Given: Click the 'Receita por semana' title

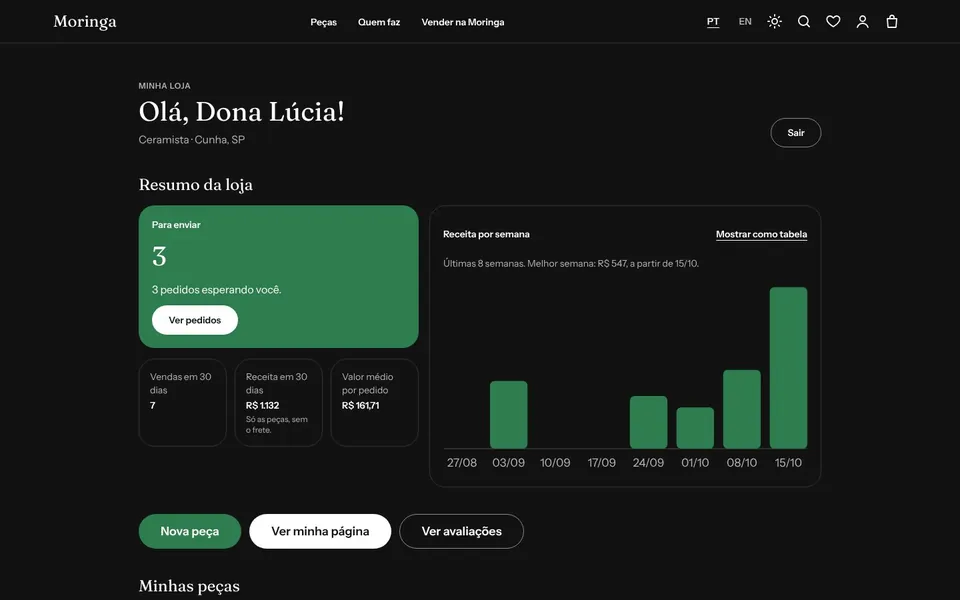Looking at the screenshot, I should [486, 234].
